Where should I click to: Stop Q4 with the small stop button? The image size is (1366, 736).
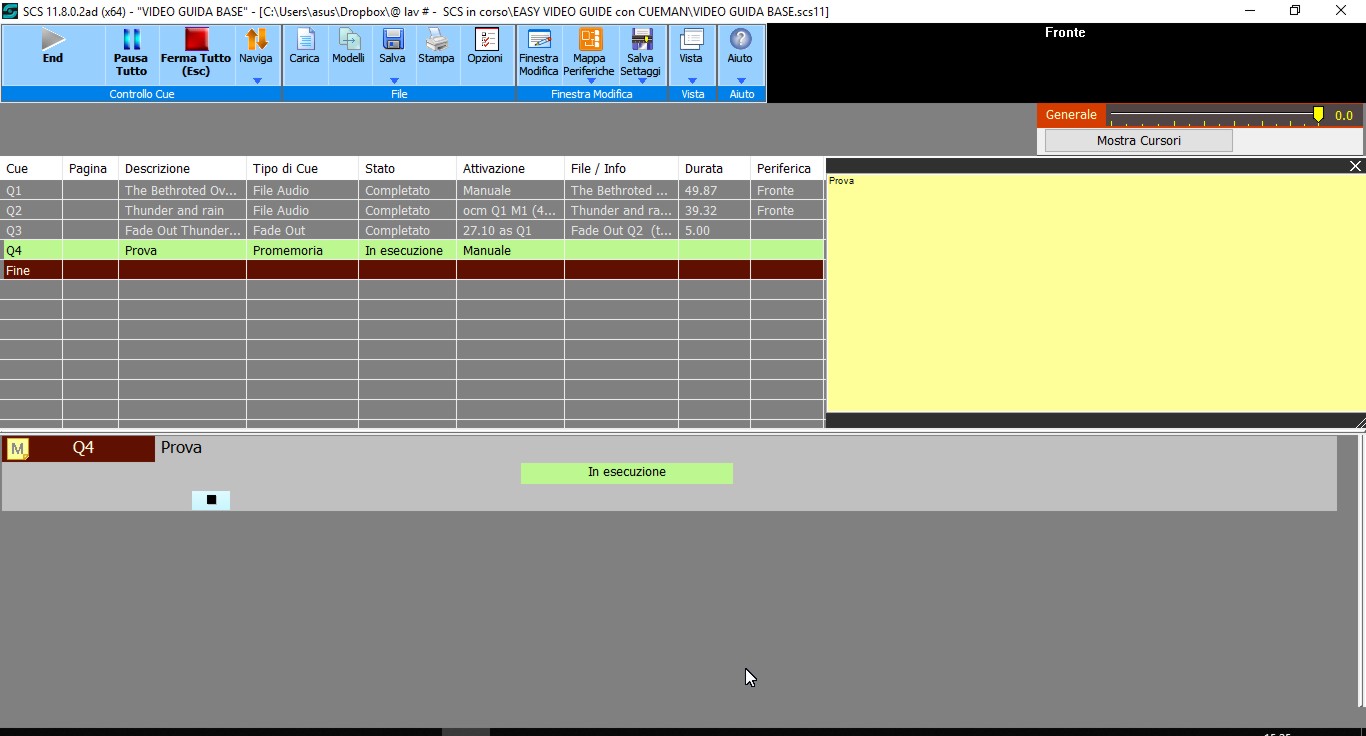point(211,500)
